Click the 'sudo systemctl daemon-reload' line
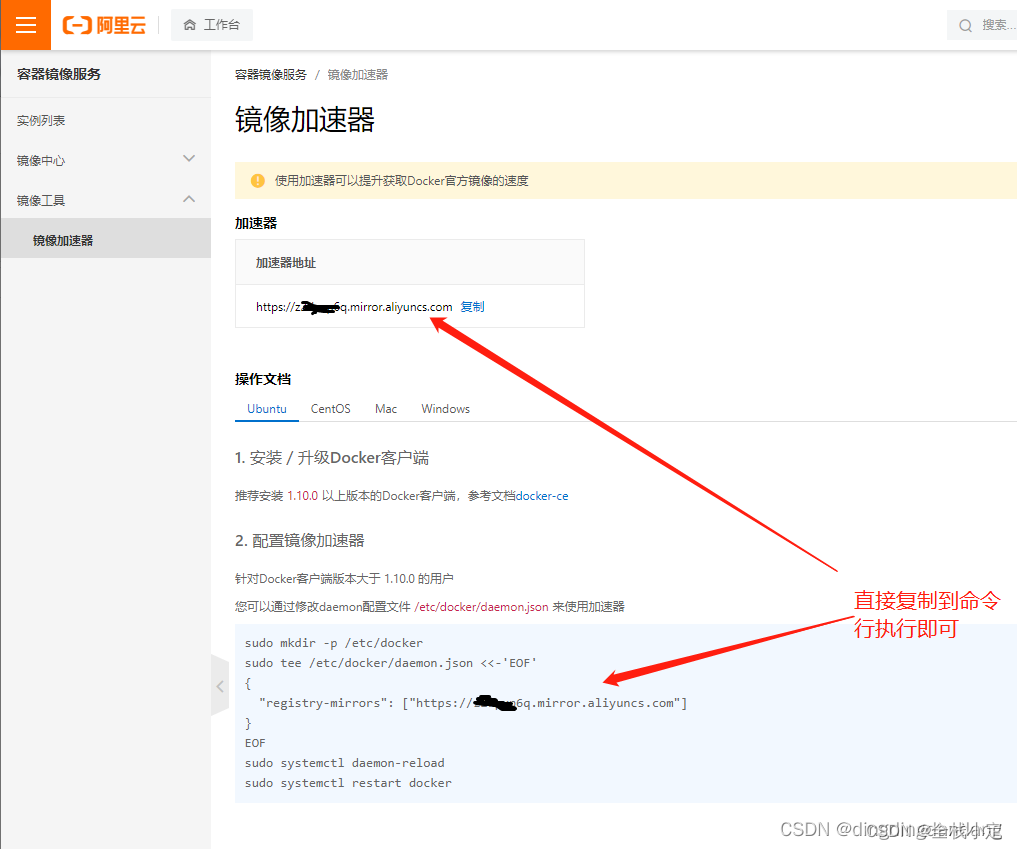The image size is (1017, 849). click(344, 763)
